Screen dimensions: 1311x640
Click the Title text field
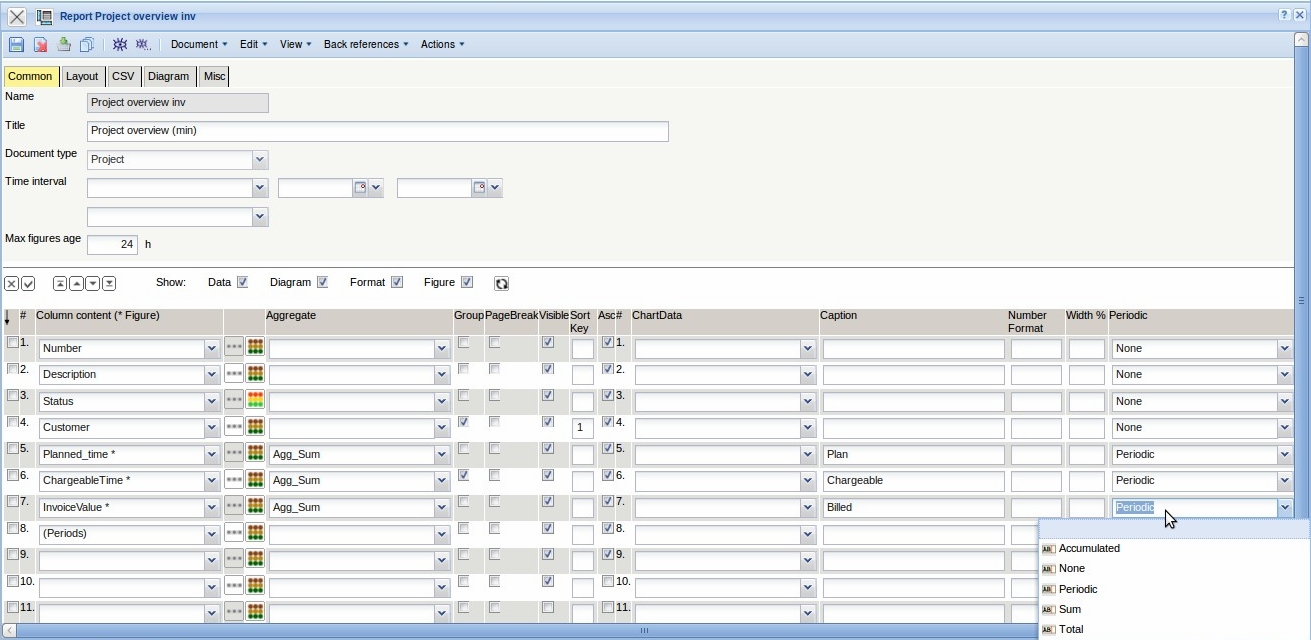(x=377, y=131)
